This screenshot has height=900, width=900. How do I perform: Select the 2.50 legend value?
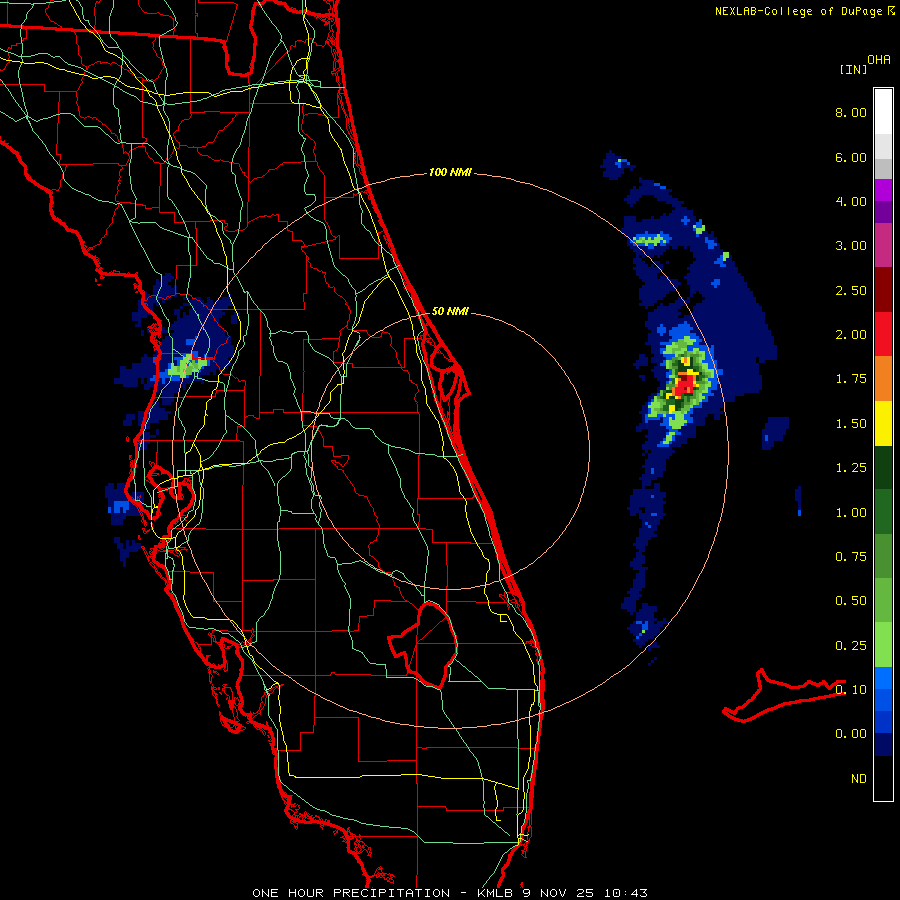(x=851, y=290)
